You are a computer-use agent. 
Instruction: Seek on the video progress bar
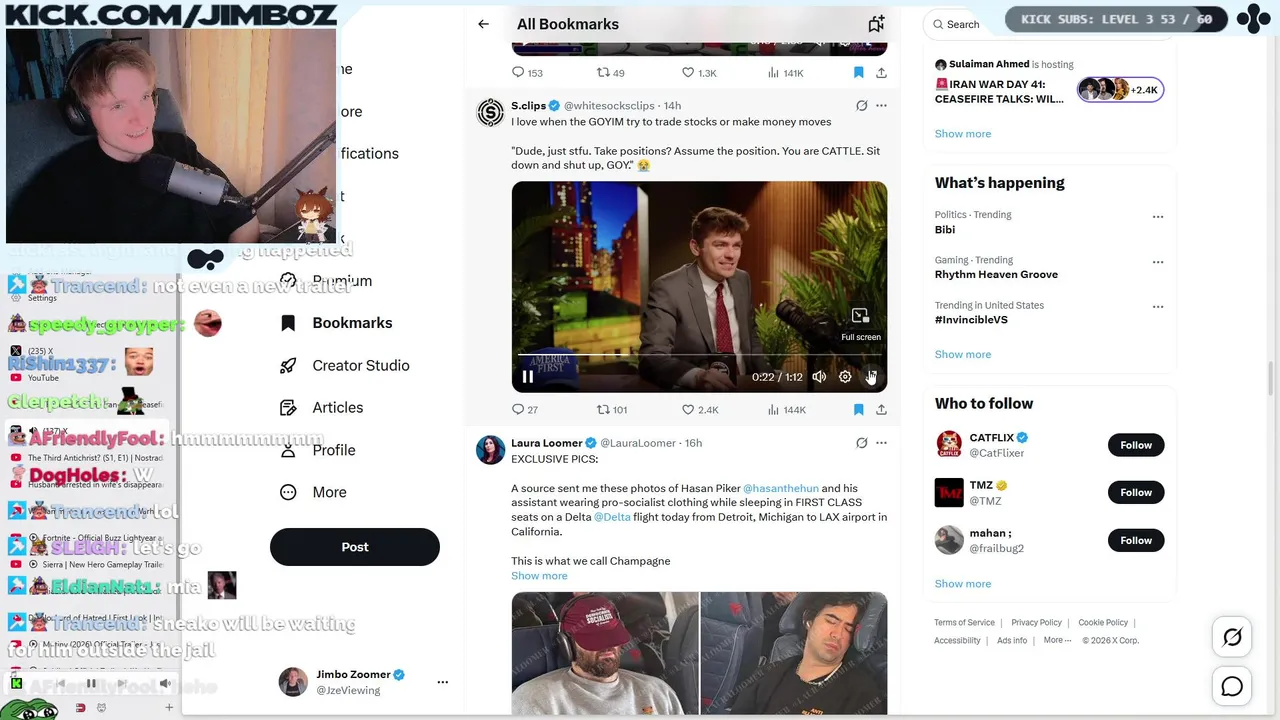(699, 355)
